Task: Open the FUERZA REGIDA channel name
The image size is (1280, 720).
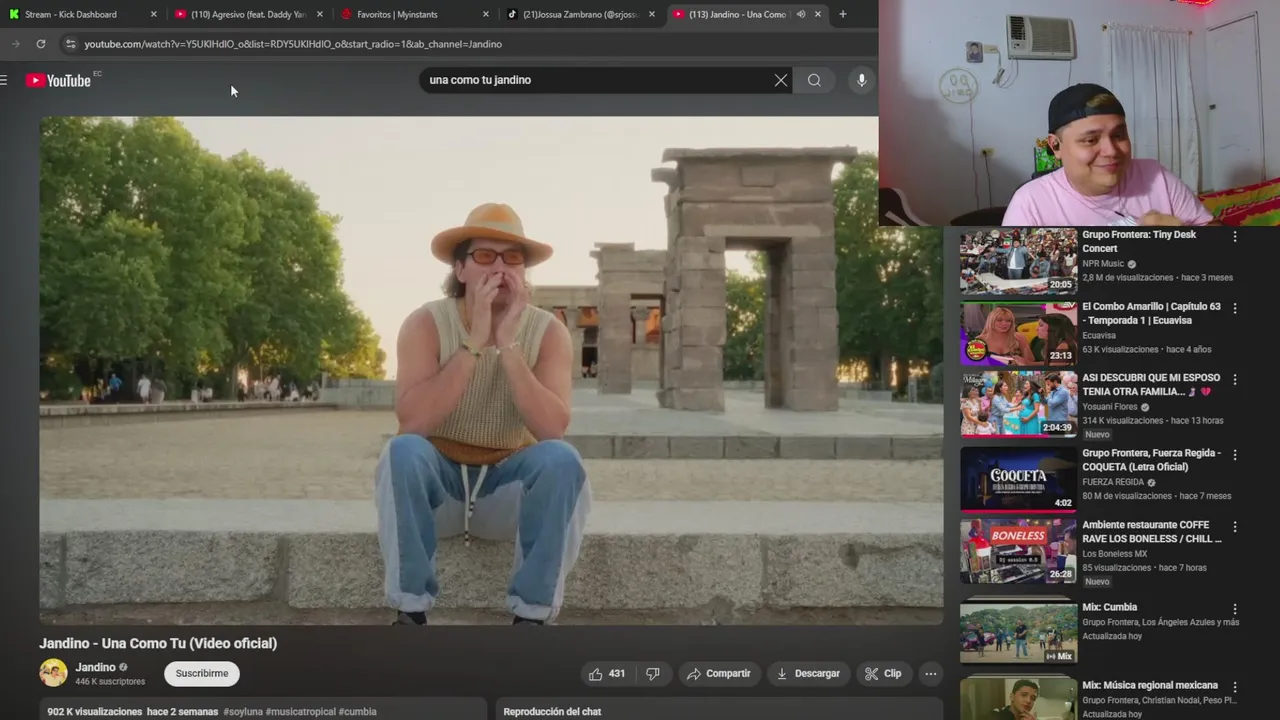Action: [x=1113, y=482]
